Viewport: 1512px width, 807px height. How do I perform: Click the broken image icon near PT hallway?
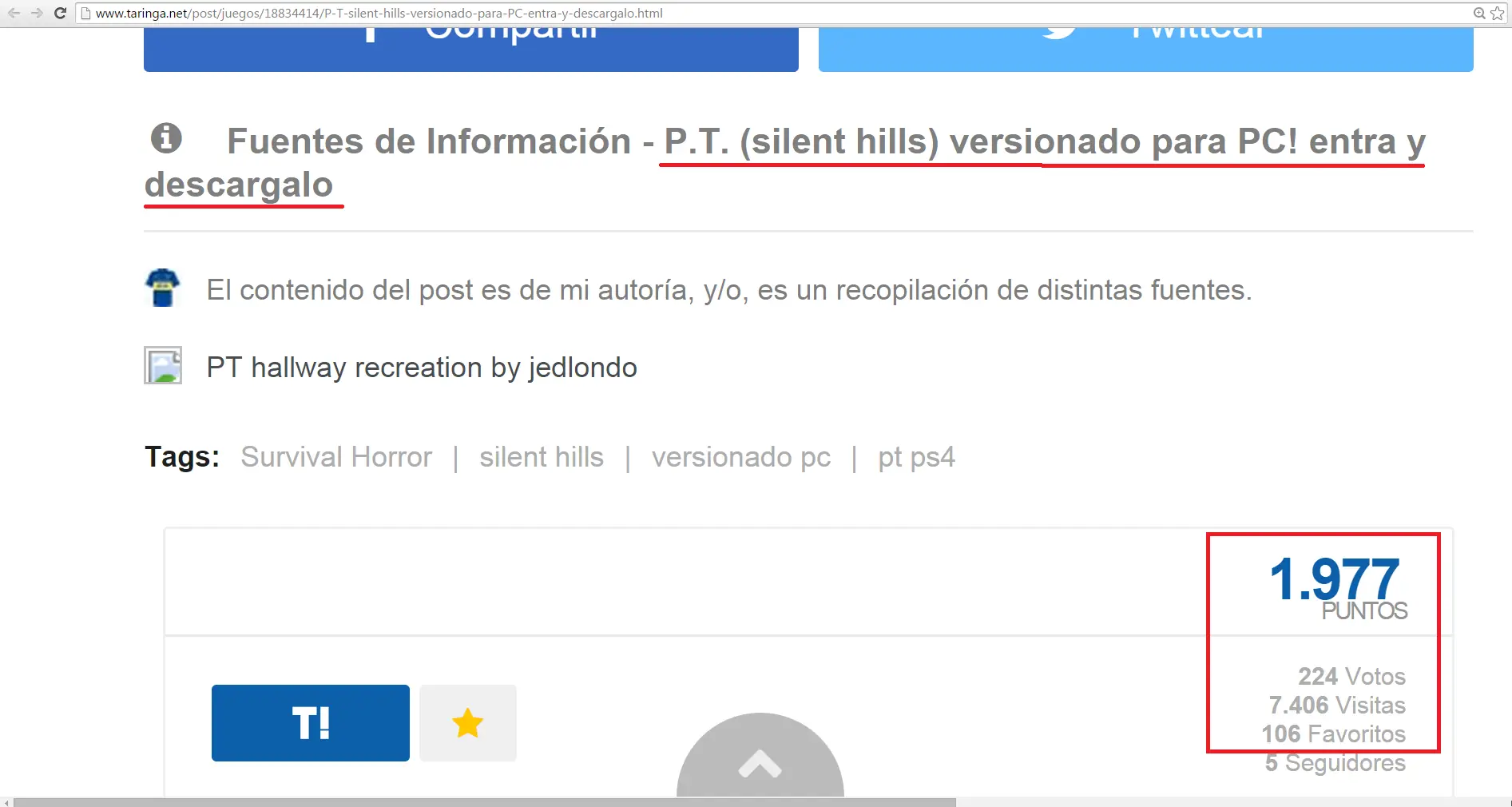[163, 365]
